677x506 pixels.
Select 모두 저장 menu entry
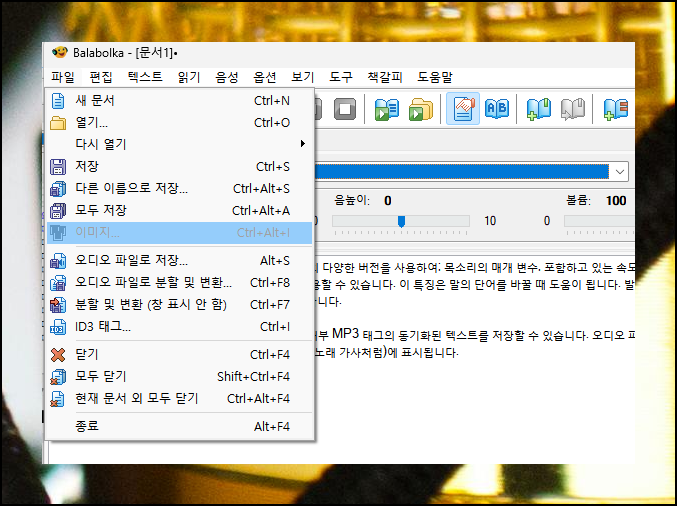179,211
